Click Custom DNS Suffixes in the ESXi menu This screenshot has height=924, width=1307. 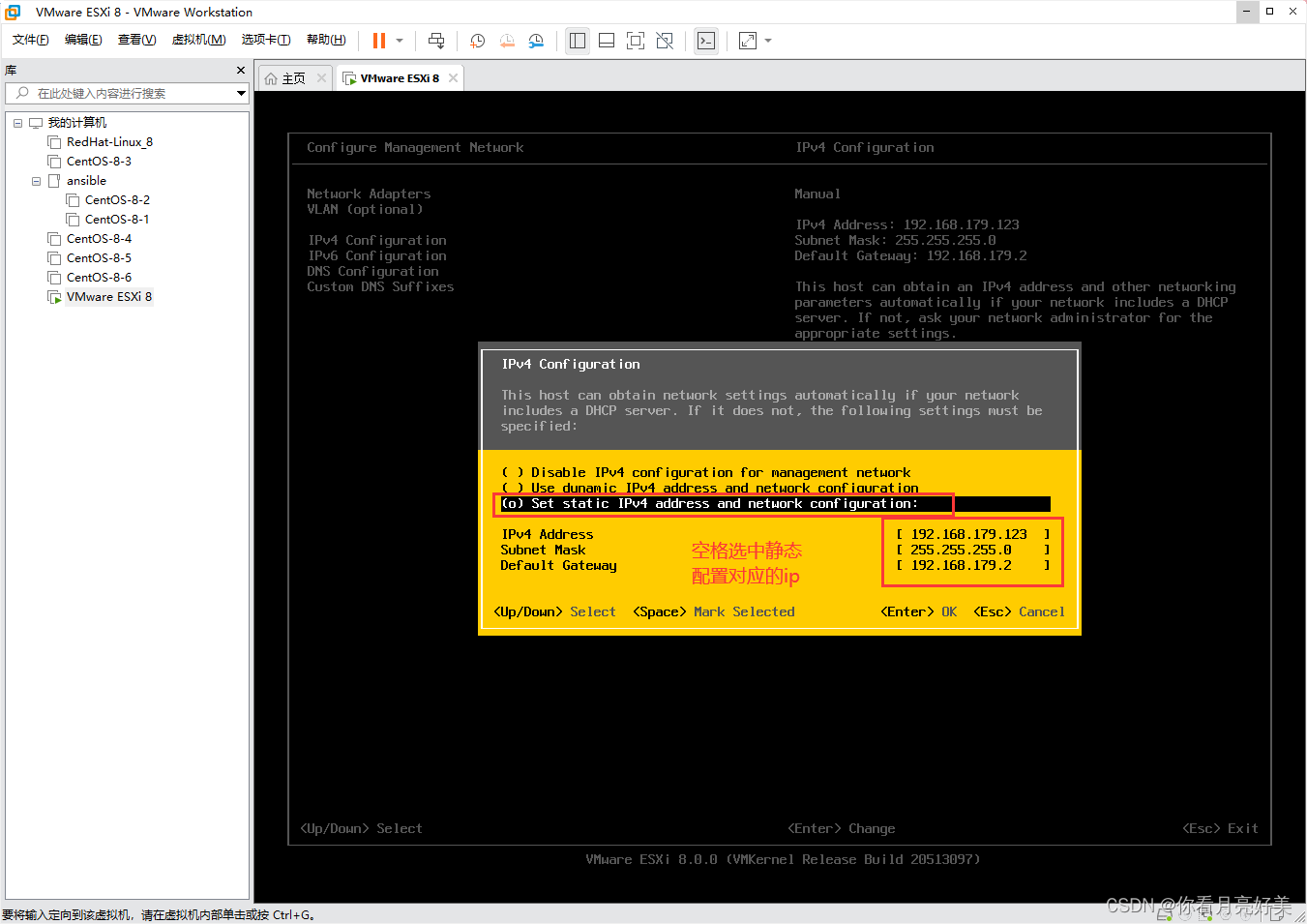click(380, 286)
